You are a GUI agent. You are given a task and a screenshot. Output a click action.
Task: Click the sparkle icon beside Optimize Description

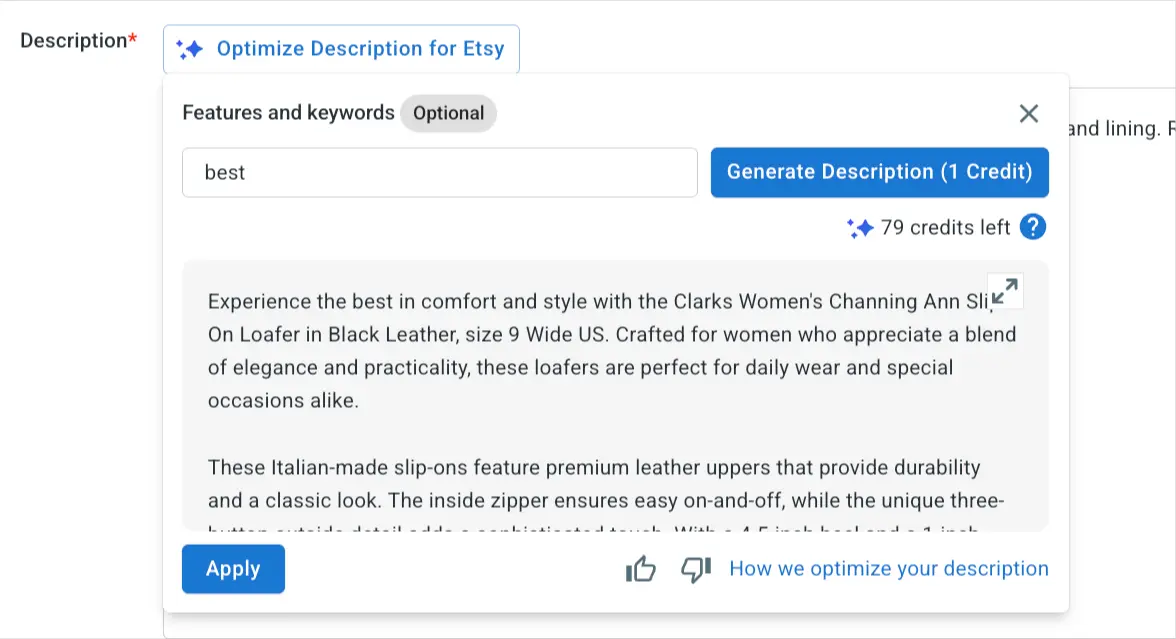189,49
